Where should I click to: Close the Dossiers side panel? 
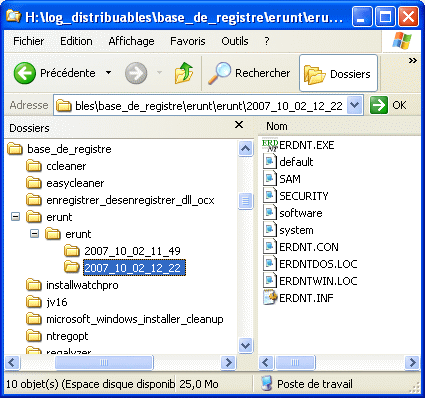click(x=239, y=125)
